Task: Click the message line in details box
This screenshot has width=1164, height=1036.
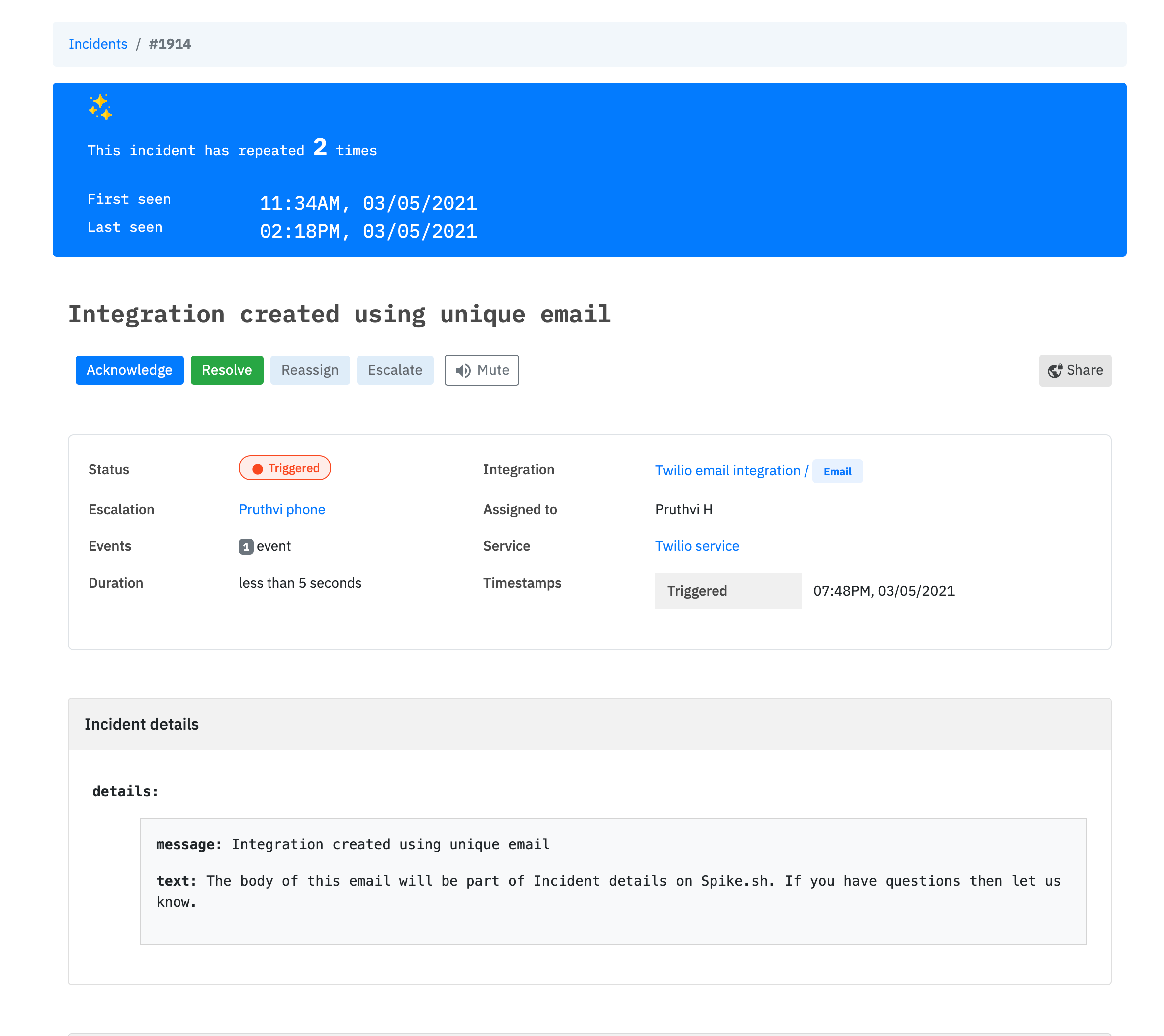Action: click(x=353, y=844)
